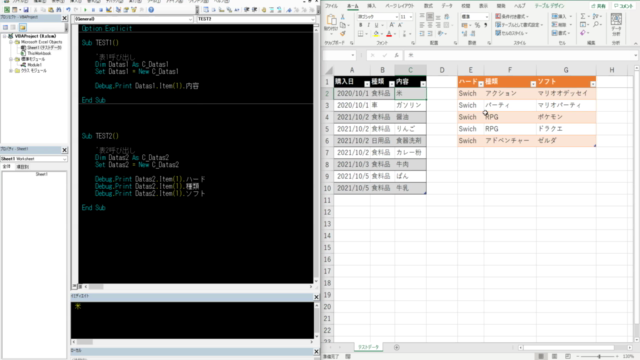Click the Increase Decimal icon in Number group

[465, 34]
